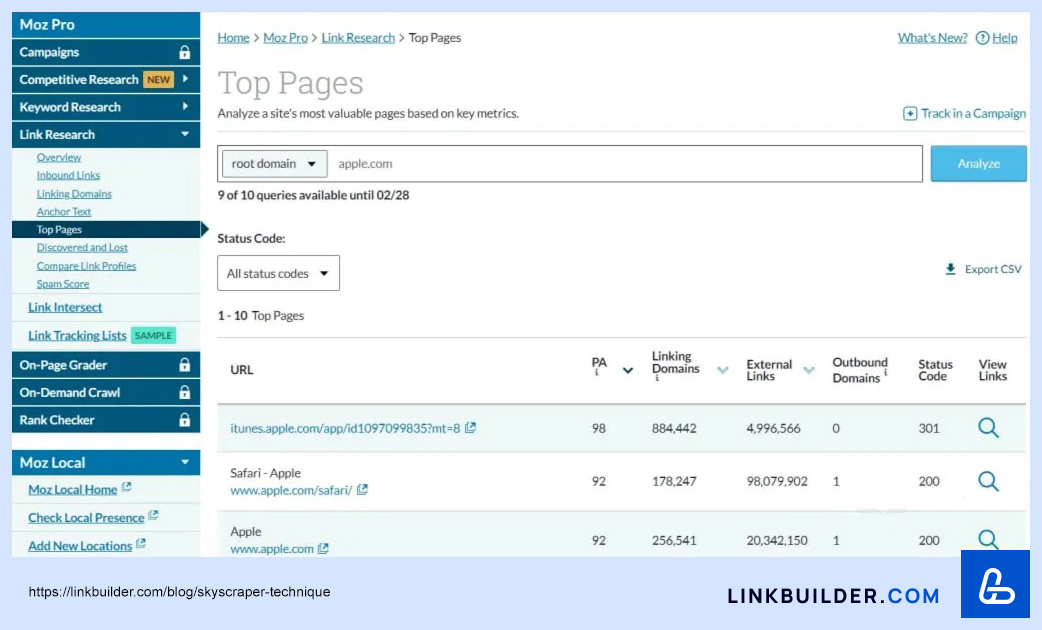Open Moz Local Home link
This screenshot has width=1042, height=630.
pyautogui.click(x=72, y=490)
